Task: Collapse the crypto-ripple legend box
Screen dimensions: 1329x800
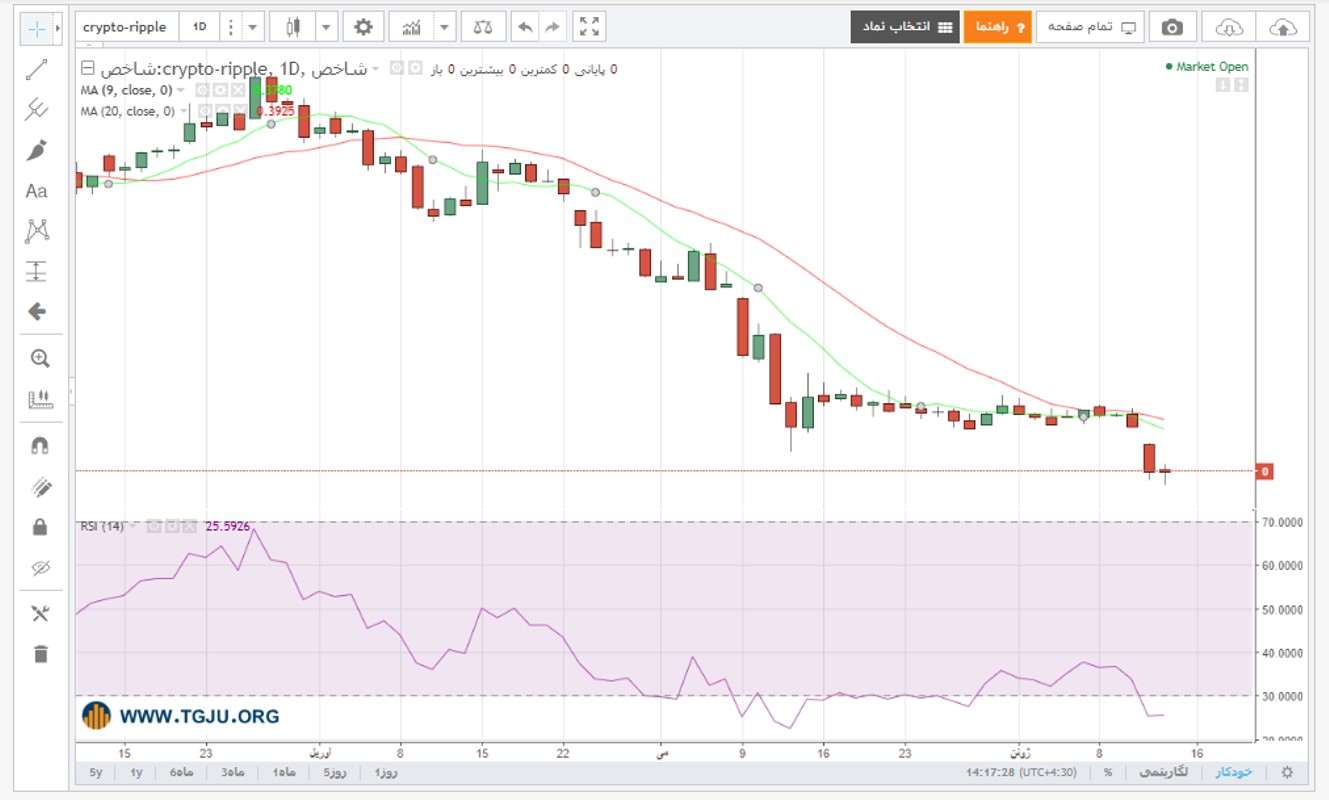Action: tap(87, 69)
